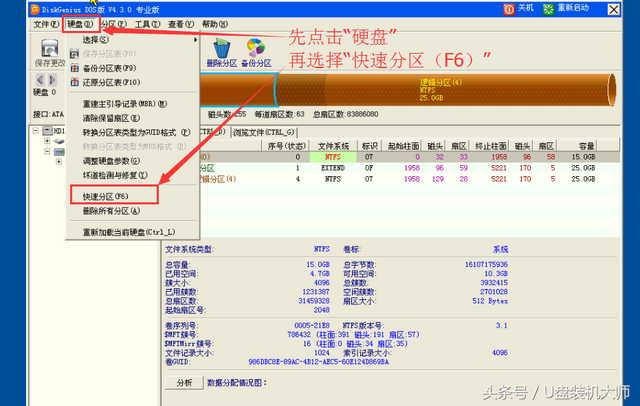
Task: Click the 逻辑分区(4) segment in disk bar
Action: [446, 90]
